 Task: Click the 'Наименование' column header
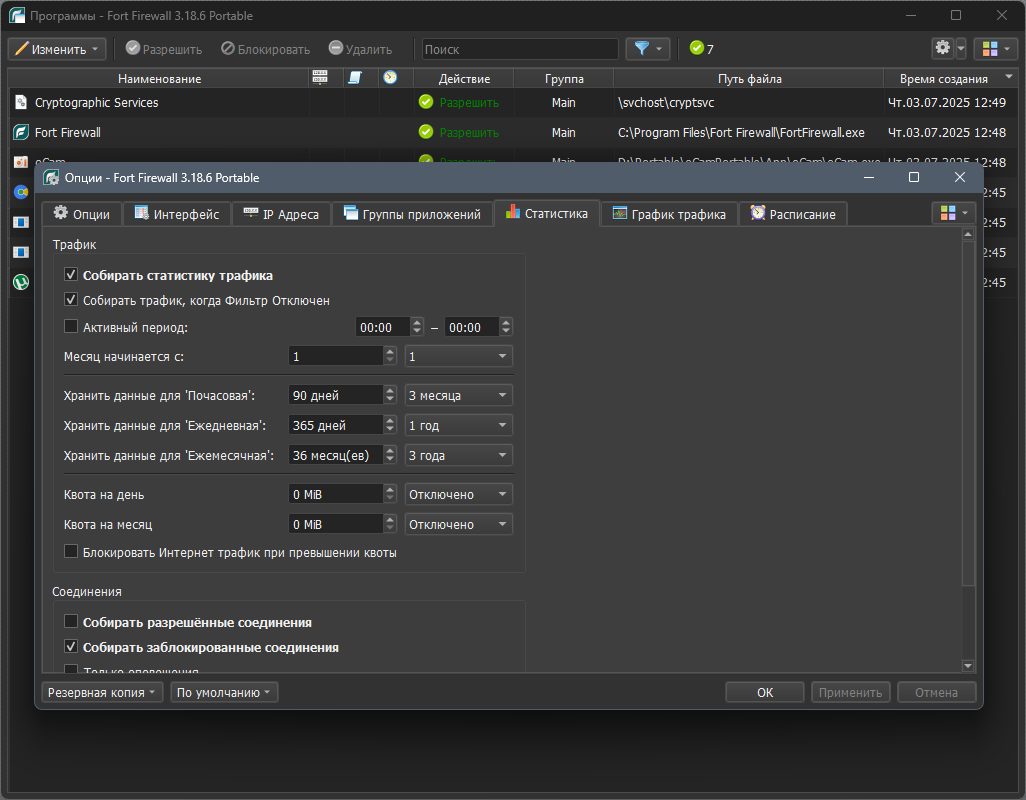click(159, 78)
